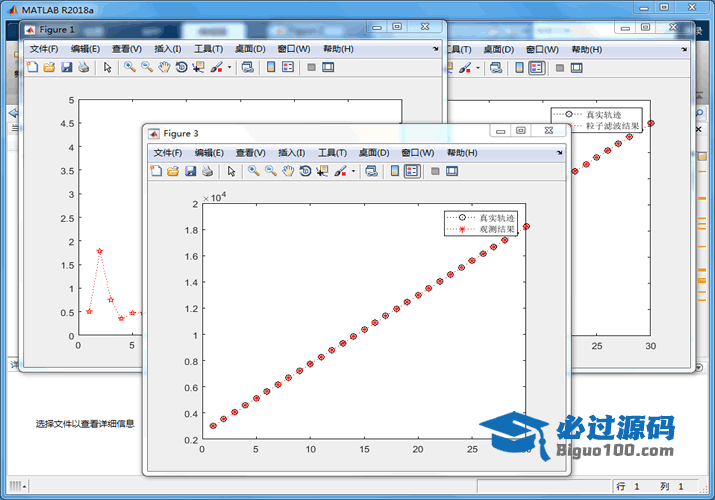Screen dimensions: 715x500
Task: Click dock arrow in Figure 2 menu bar
Action: click(x=684, y=49)
